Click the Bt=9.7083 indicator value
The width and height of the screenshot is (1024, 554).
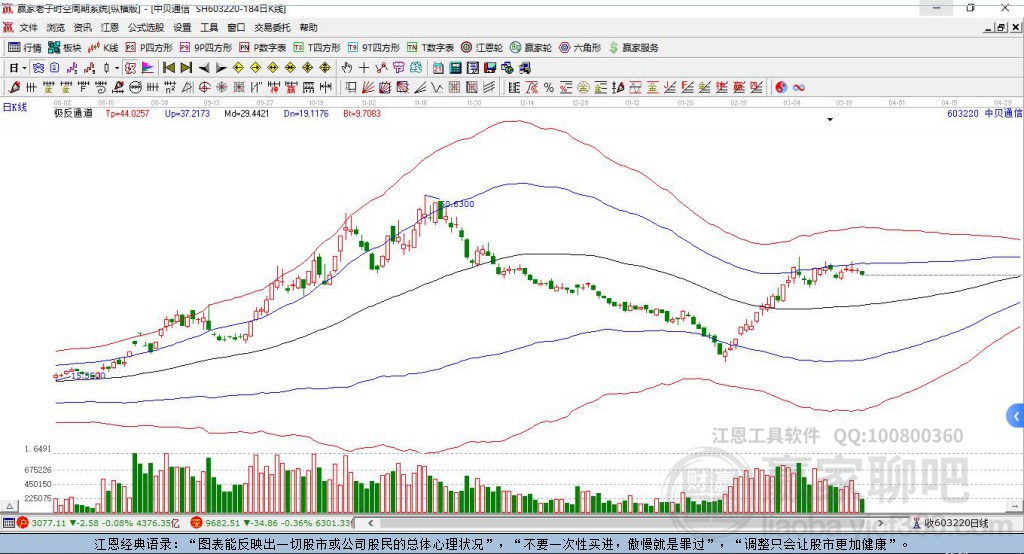click(362, 113)
